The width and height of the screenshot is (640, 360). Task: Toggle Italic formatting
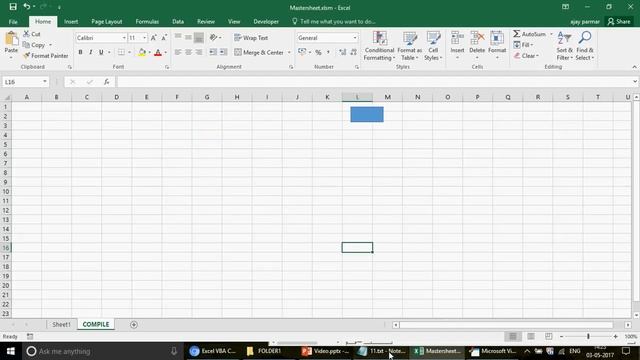[x=91, y=52]
